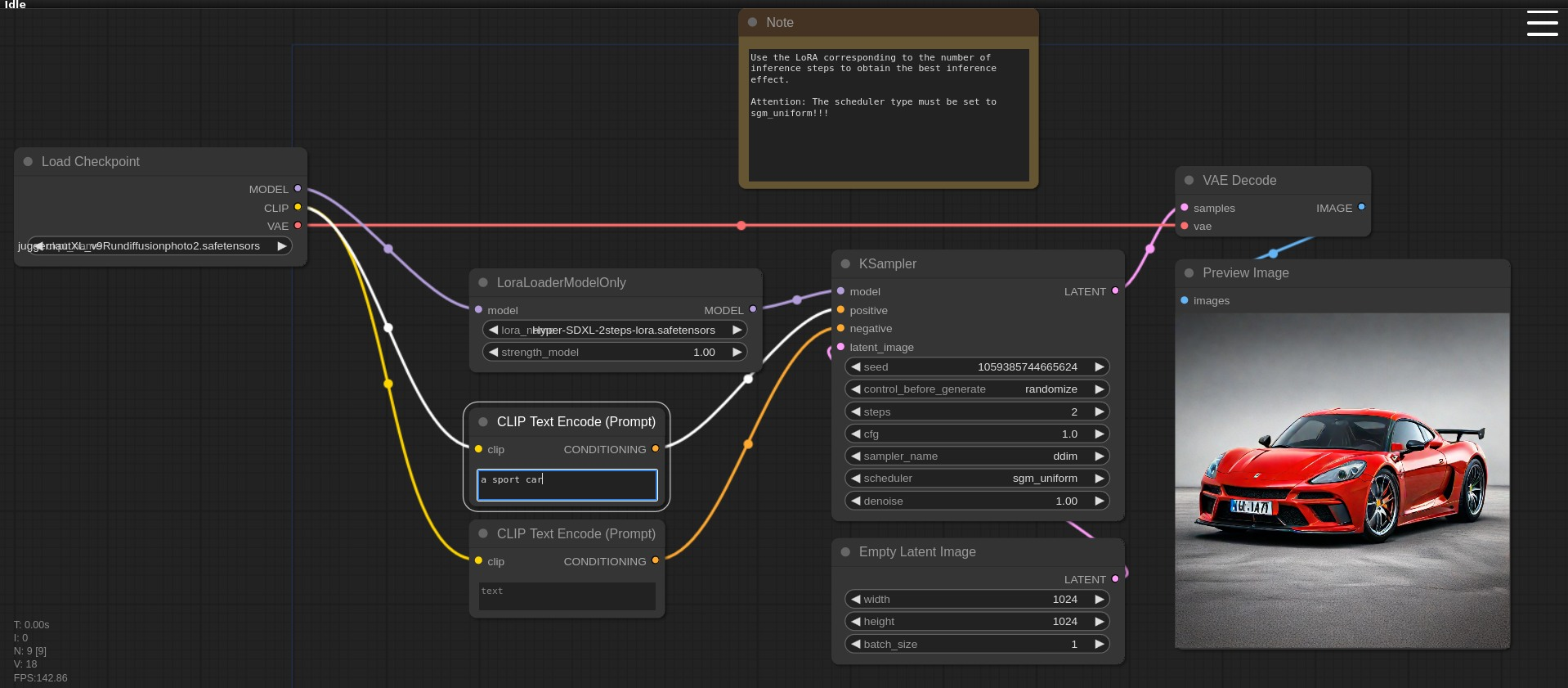Open the sampler_name dropdown showing ddim
The width and height of the screenshot is (1568, 688).
click(976, 456)
